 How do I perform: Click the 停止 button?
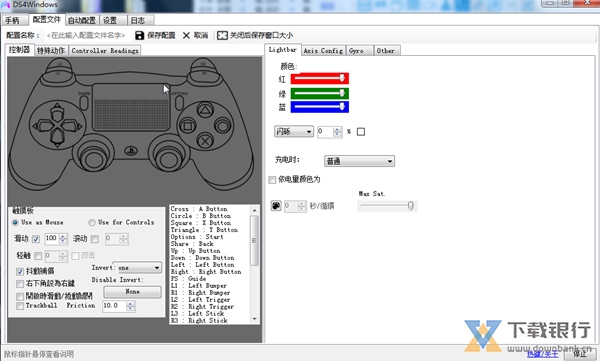coord(580,354)
